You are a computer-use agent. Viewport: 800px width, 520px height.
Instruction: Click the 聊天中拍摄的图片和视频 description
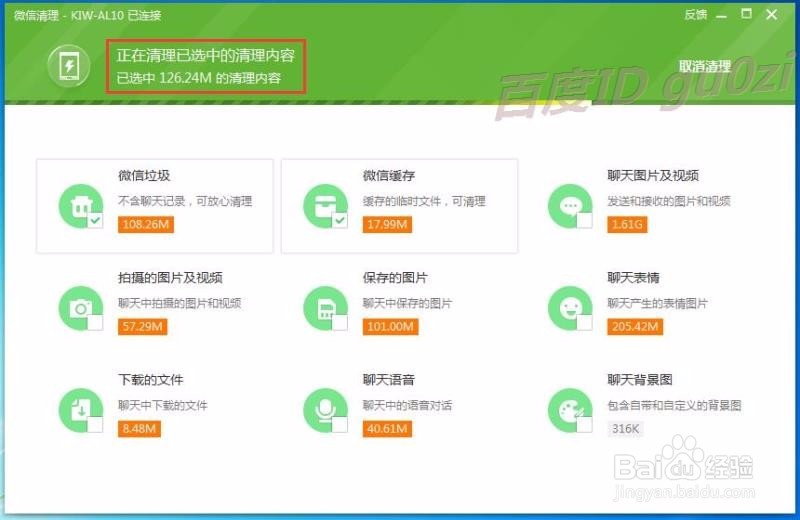180,304
